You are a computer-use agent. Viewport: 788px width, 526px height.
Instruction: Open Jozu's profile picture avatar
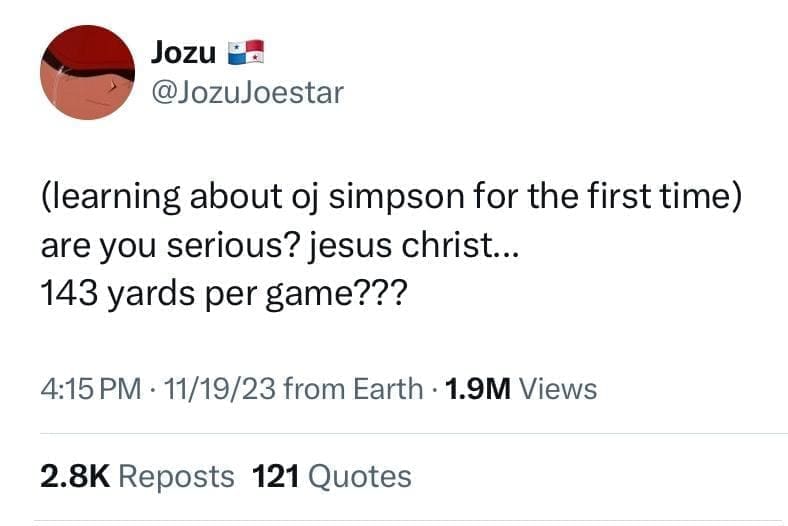(87, 73)
